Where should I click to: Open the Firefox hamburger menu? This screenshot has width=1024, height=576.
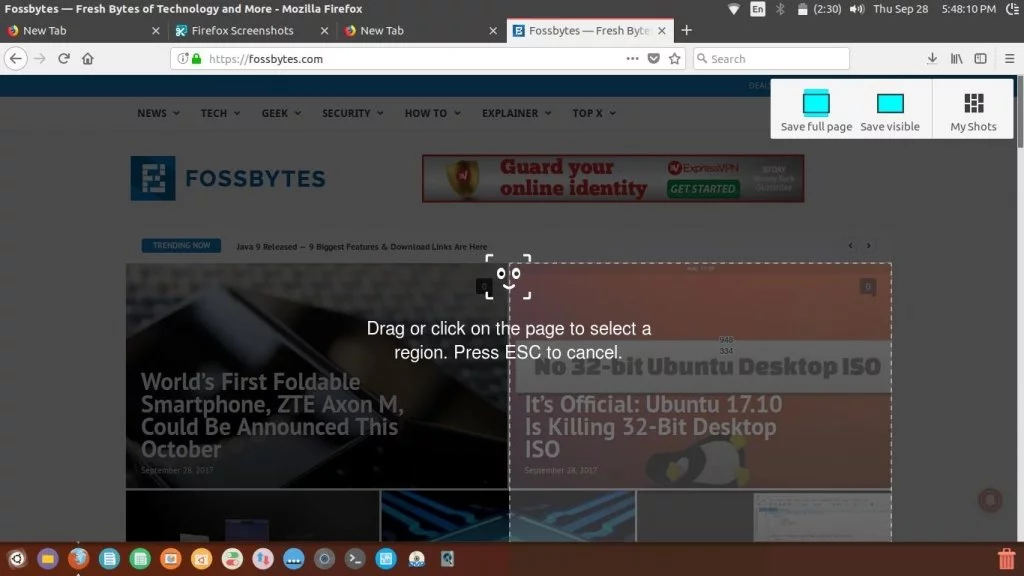(x=1009, y=58)
